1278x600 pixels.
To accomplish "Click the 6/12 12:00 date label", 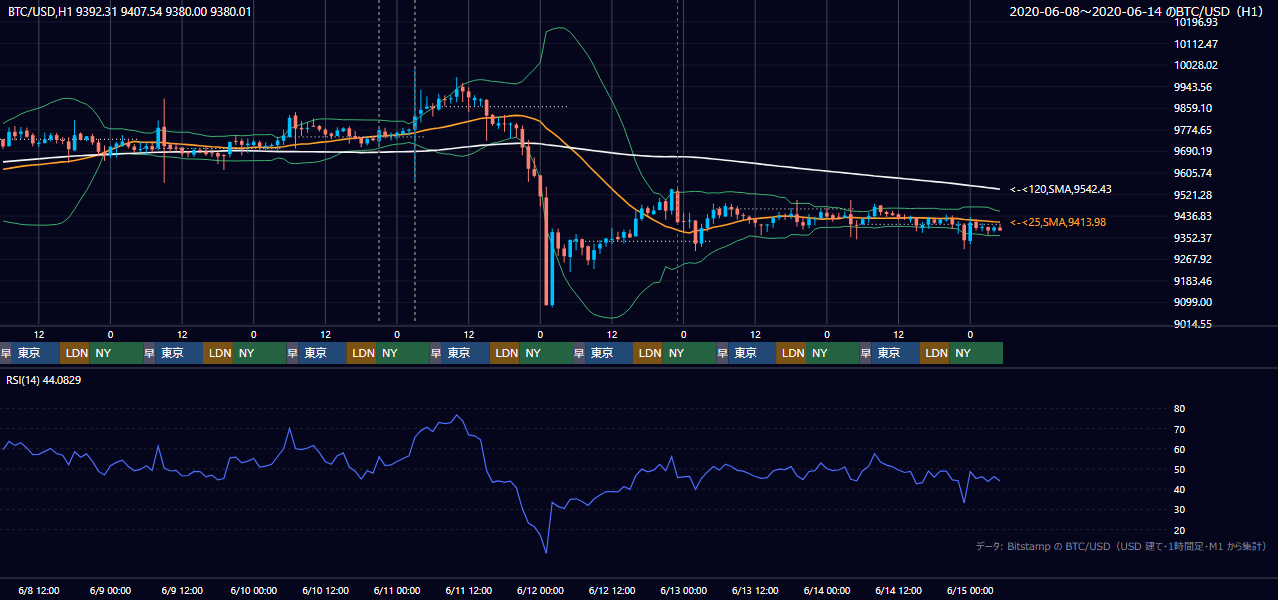I will [x=612, y=590].
